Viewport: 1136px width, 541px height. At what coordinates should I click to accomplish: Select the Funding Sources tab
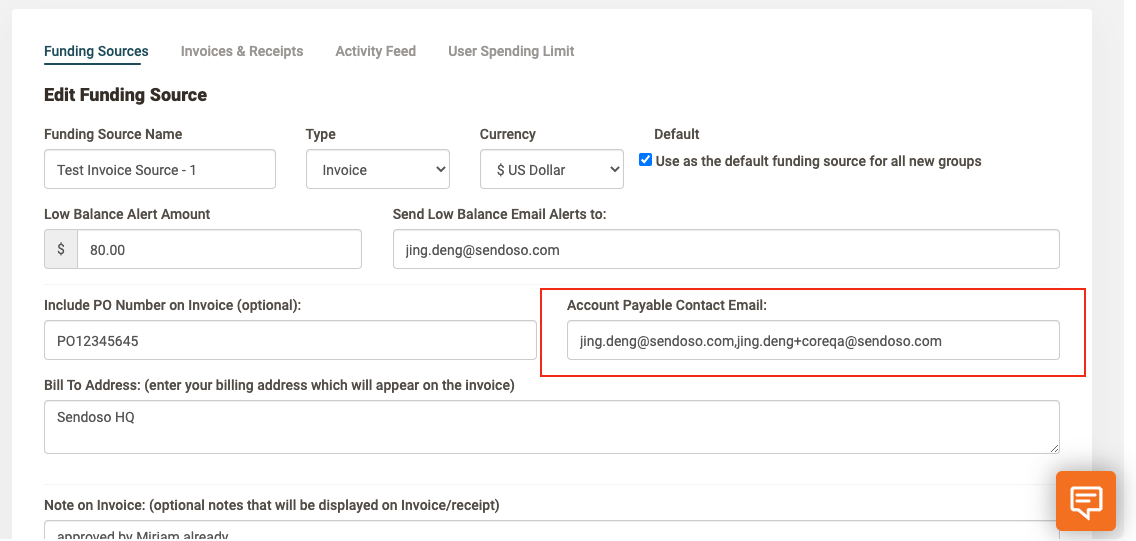tap(96, 51)
